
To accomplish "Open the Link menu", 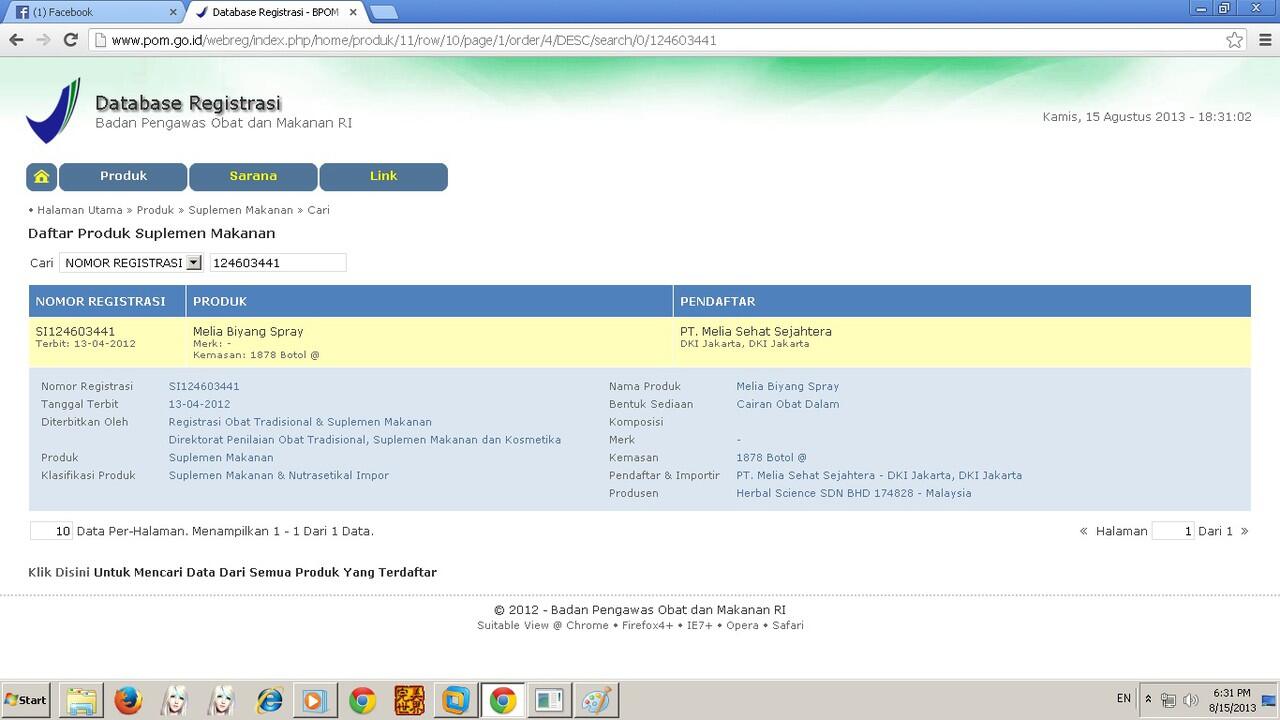I will [383, 176].
